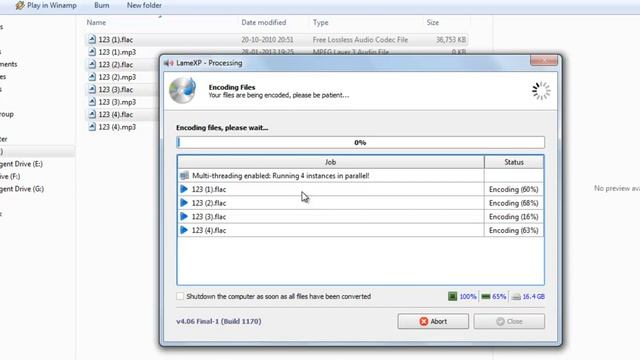The width and height of the screenshot is (640, 360).
Task: Select the 123 (3).flac job row
Action: click(x=360, y=217)
